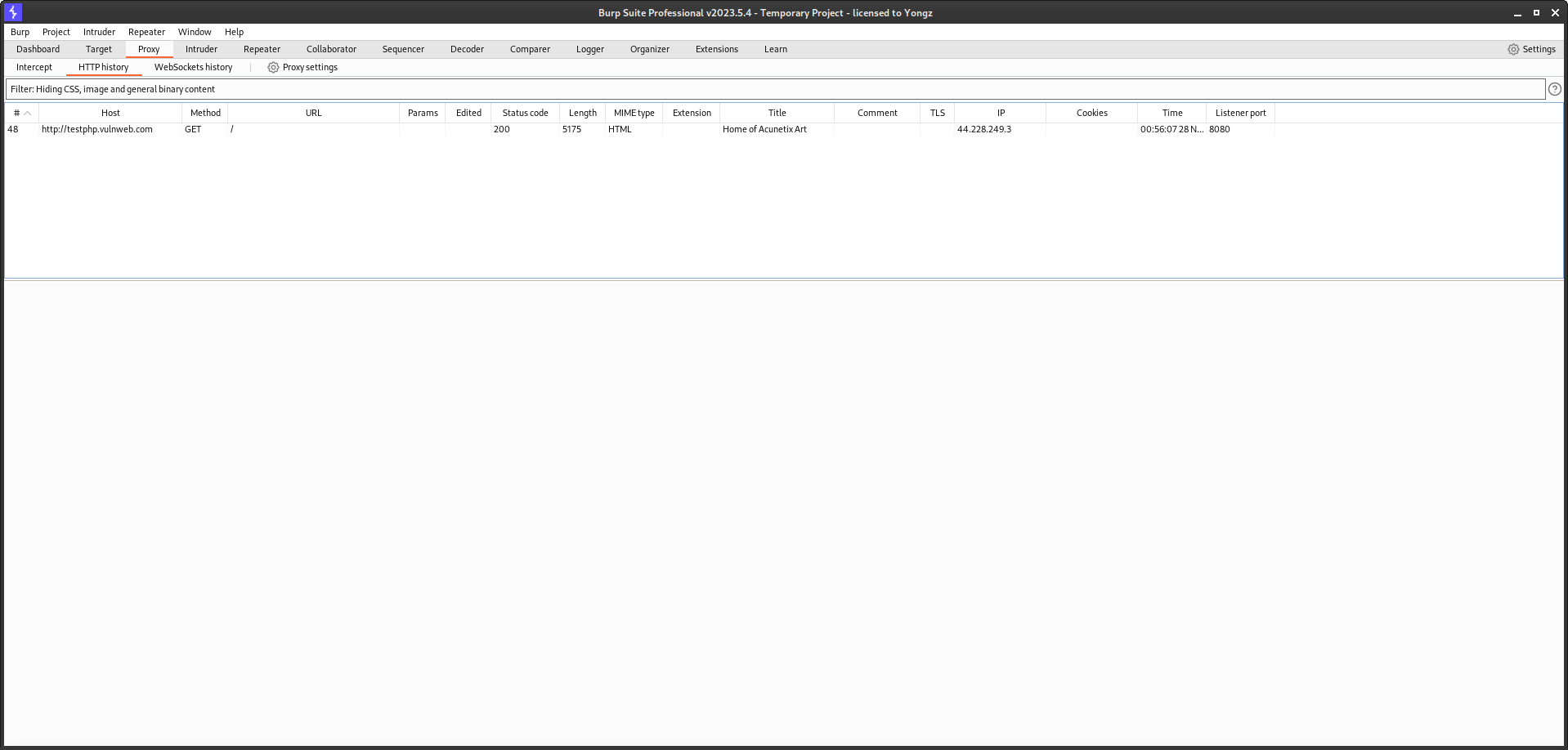Sort by the Time column header
This screenshot has height=750, width=1568.
pyautogui.click(x=1172, y=113)
